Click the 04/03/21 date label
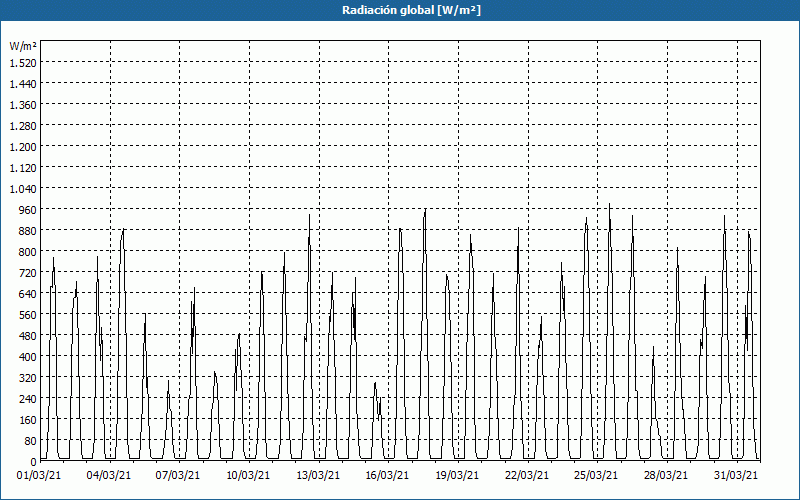Image resolution: width=800 pixels, height=500 pixels. pyautogui.click(x=109, y=475)
